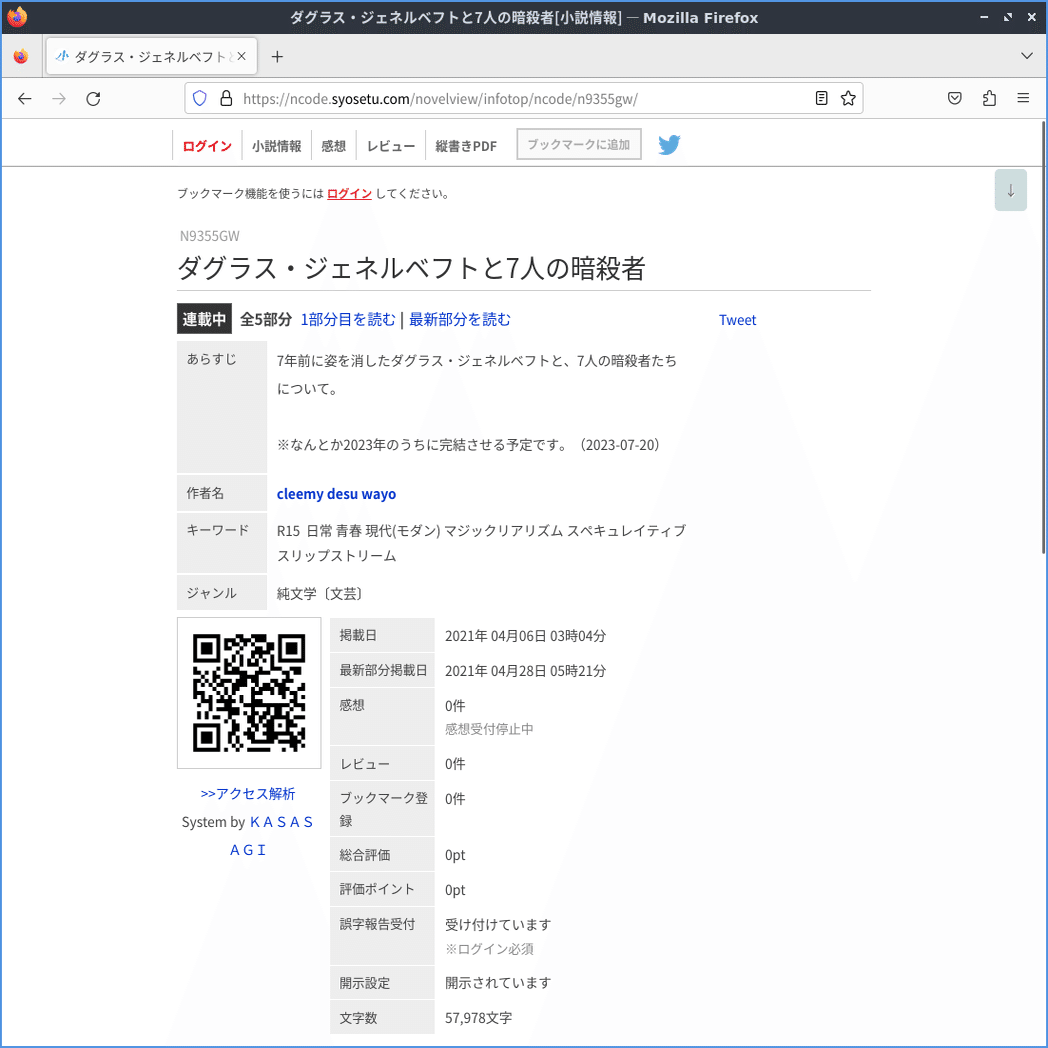Viewport: 1048px width, 1048px height.
Task: Click the 純文学〔文芸〕 genre text
Action: 319,594
